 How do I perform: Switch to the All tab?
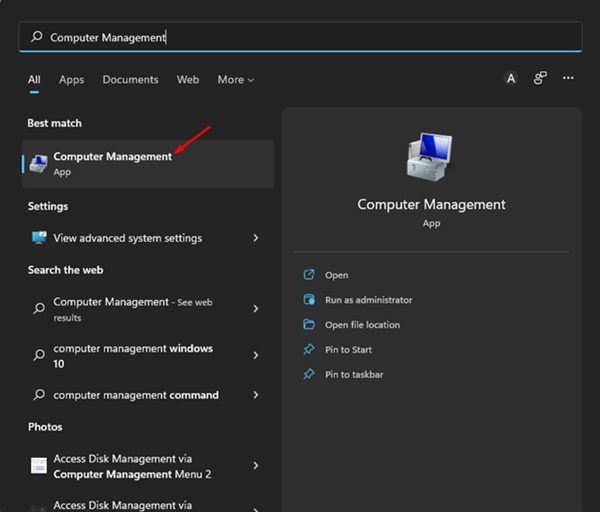click(34, 80)
